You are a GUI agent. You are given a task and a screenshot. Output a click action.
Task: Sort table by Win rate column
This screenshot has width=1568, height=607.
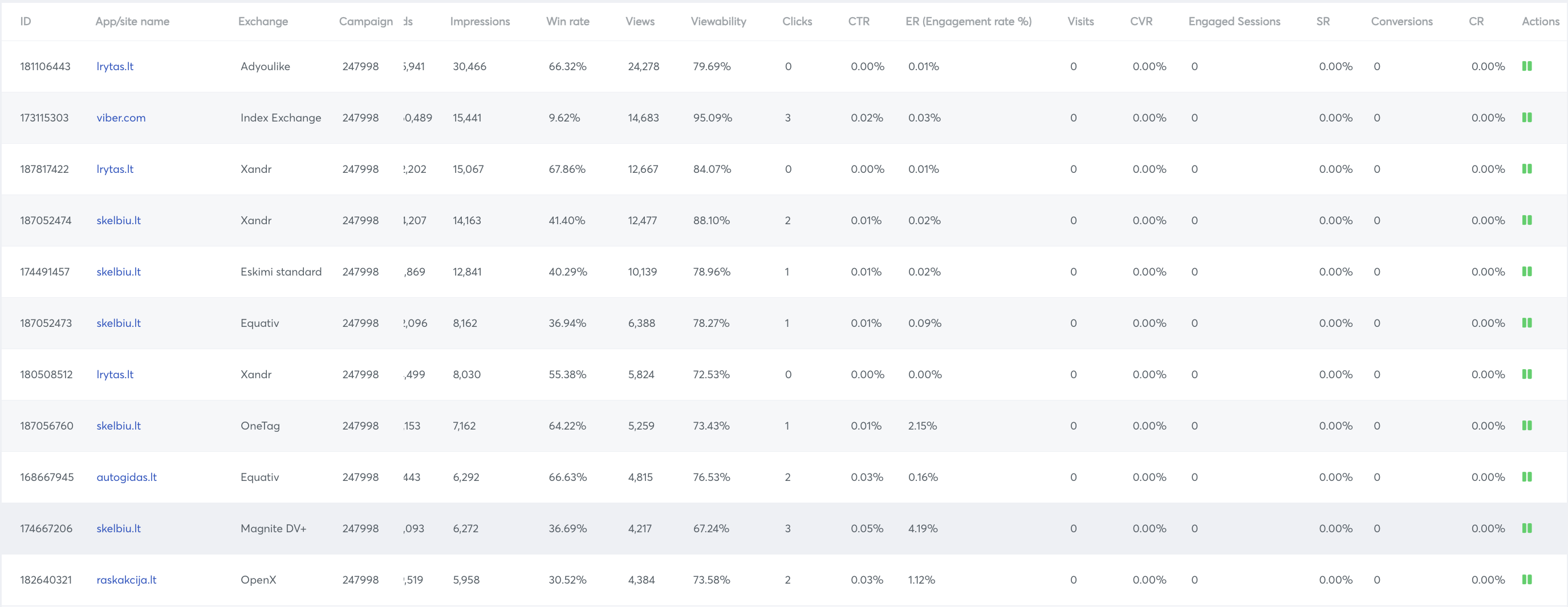(x=567, y=21)
